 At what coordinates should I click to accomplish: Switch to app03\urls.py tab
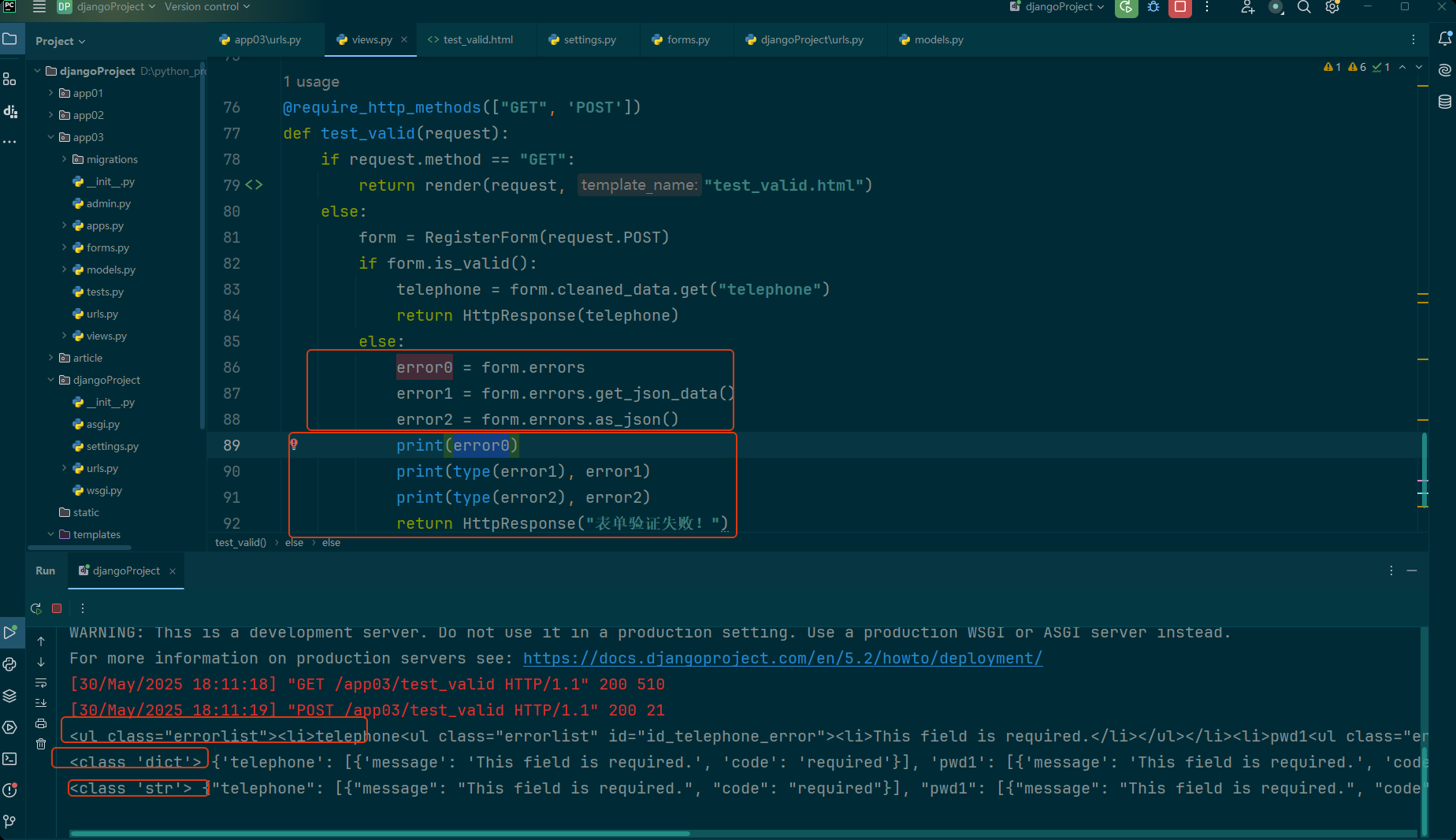[x=261, y=39]
